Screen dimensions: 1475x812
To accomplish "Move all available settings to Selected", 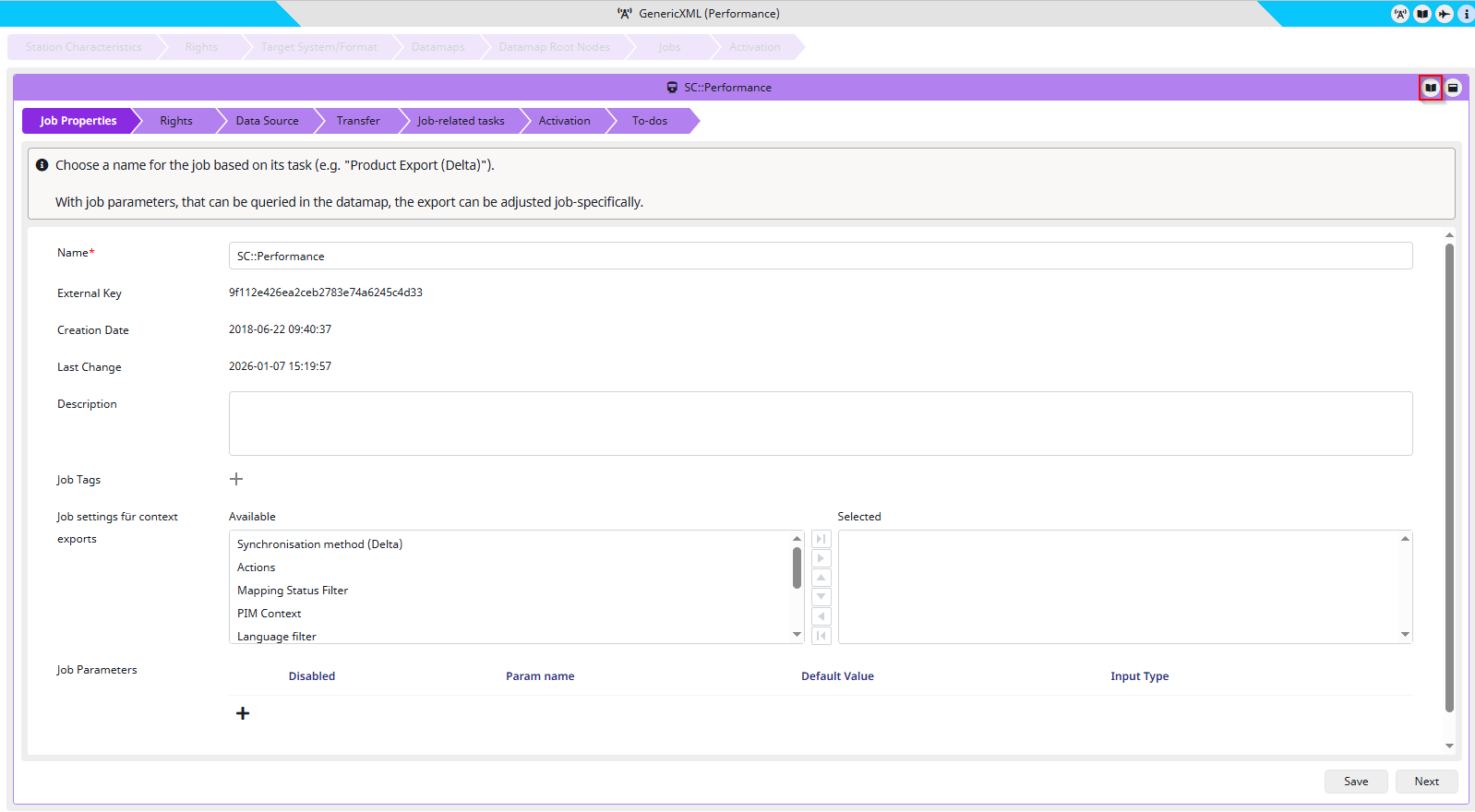I will [821, 539].
